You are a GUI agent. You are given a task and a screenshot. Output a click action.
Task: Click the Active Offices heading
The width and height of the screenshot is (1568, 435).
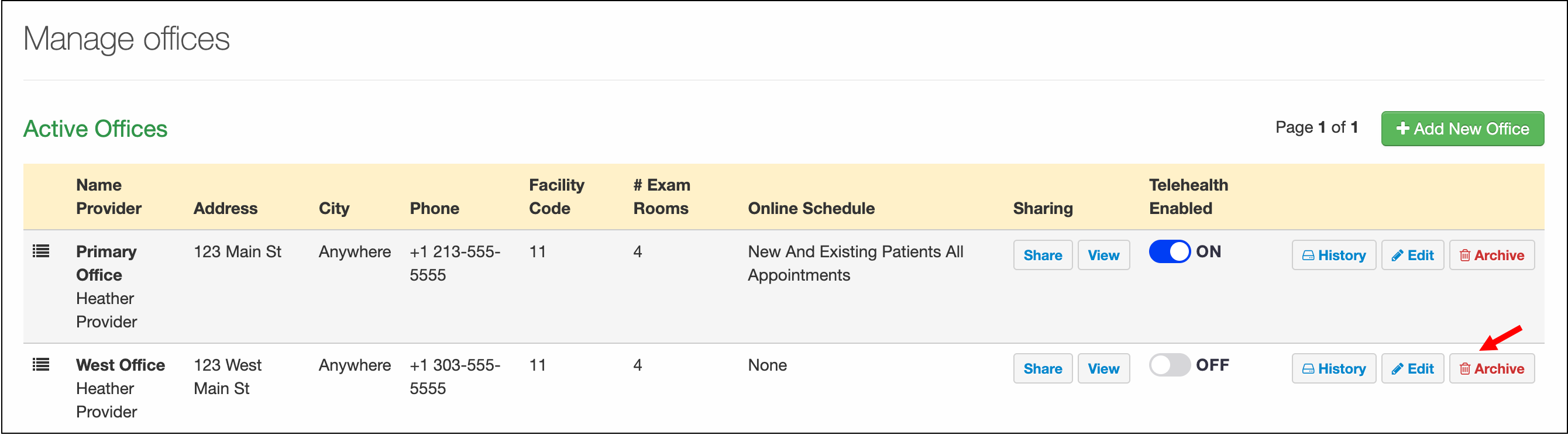[x=95, y=129]
